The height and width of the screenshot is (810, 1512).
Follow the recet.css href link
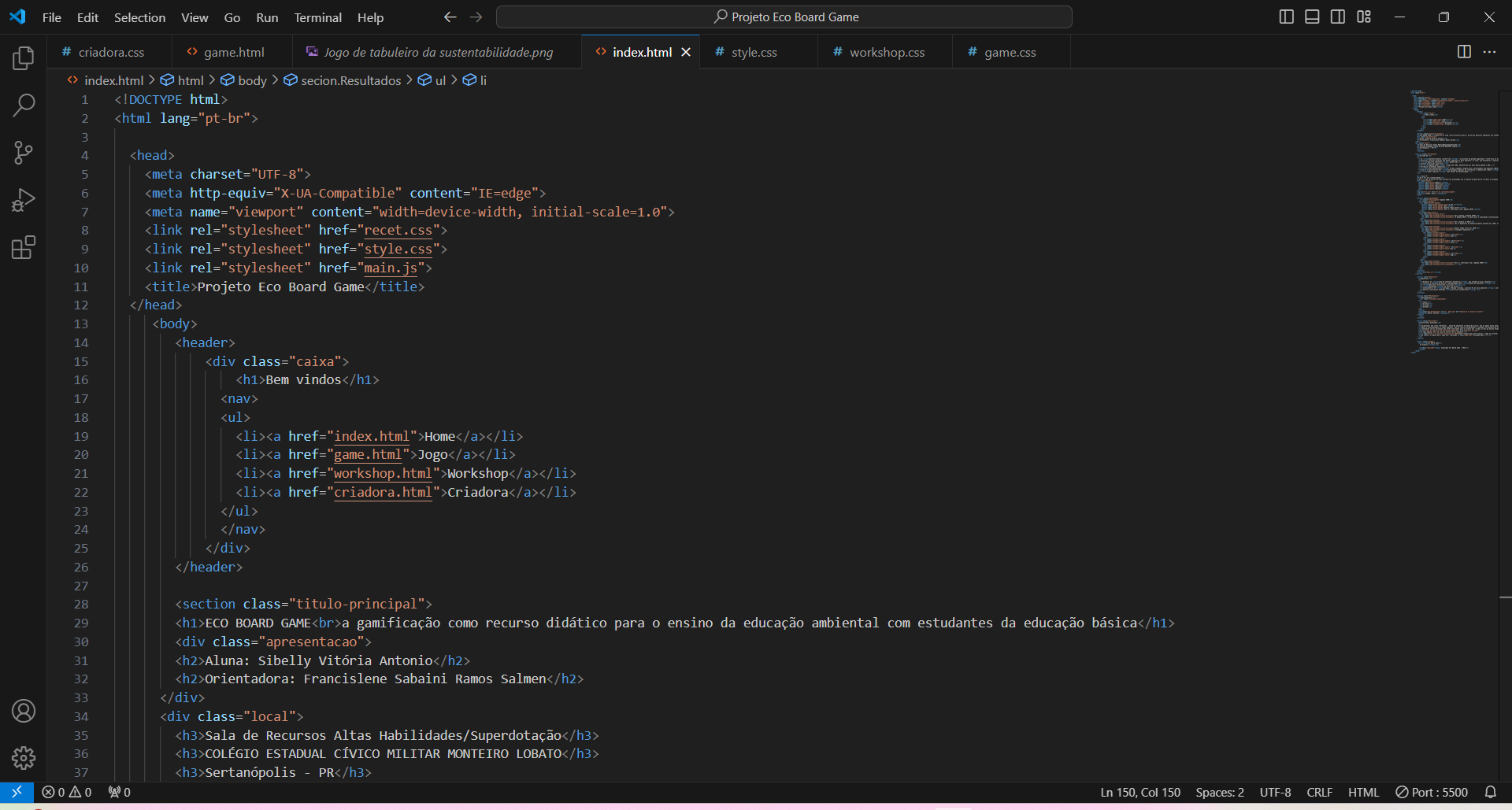pyautogui.click(x=398, y=230)
